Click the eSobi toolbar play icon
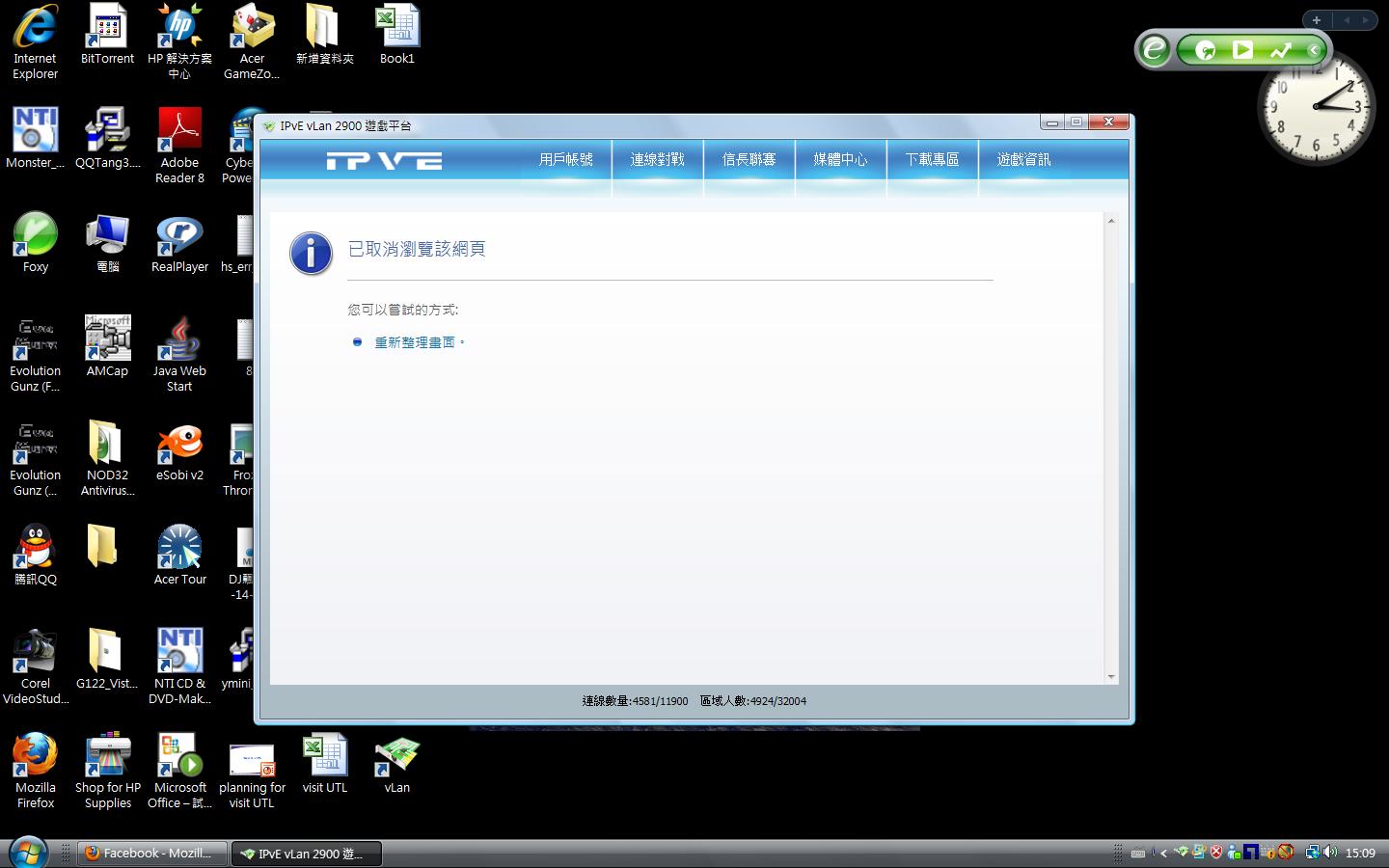Image resolution: width=1389 pixels, height=868 pixels. coord(1242,50)
